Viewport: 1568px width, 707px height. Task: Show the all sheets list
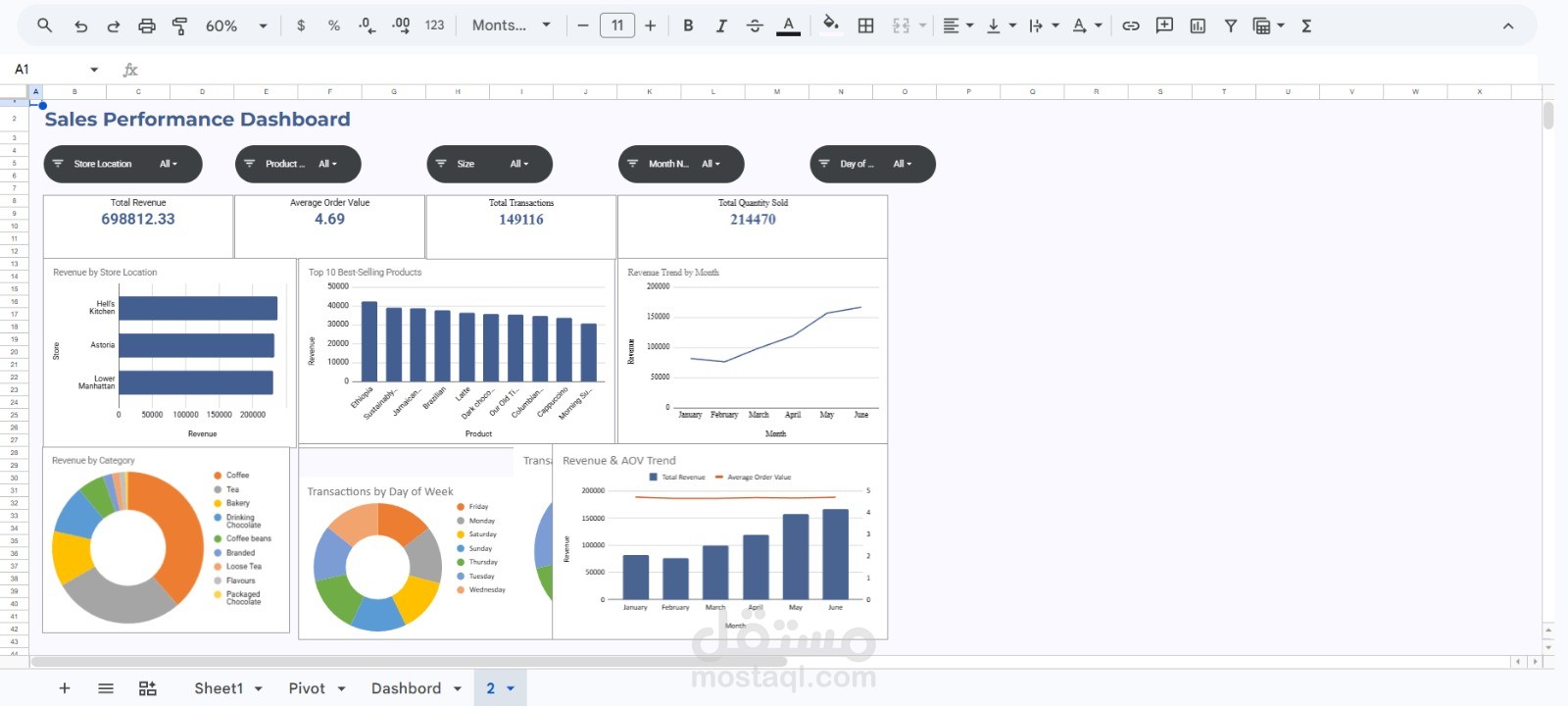[106, 688]
